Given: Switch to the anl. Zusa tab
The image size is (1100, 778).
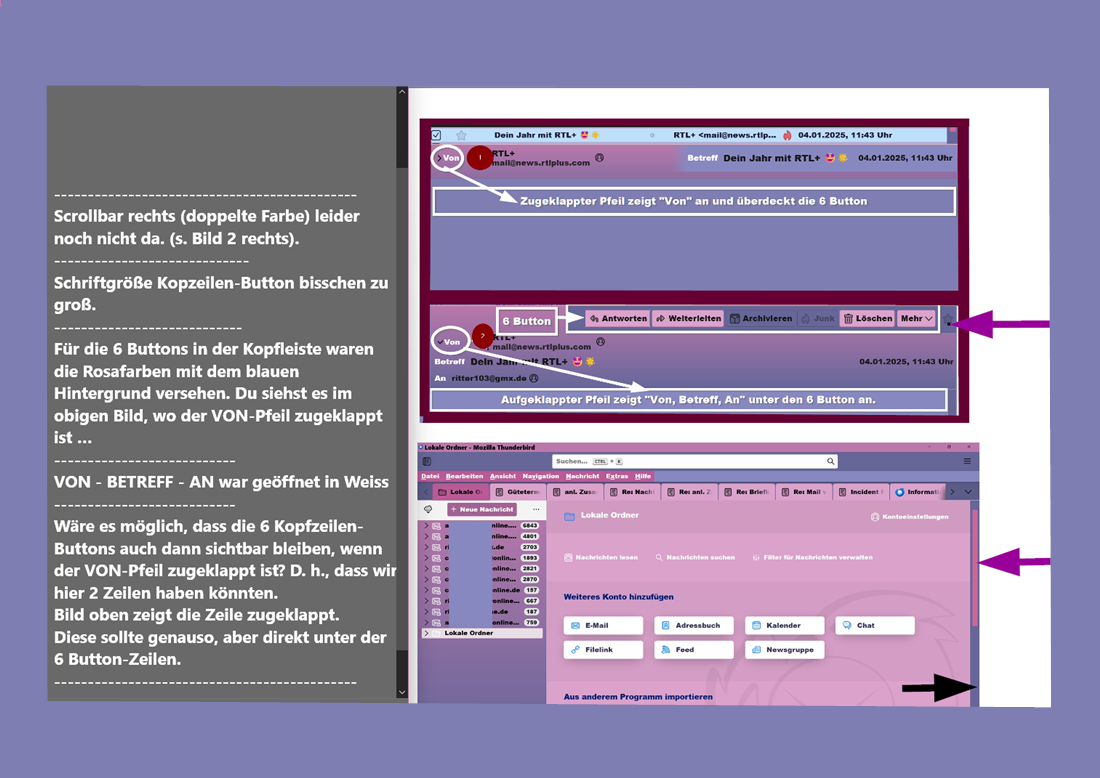Looking at the screenshot, I should click(x=575, y=492).
